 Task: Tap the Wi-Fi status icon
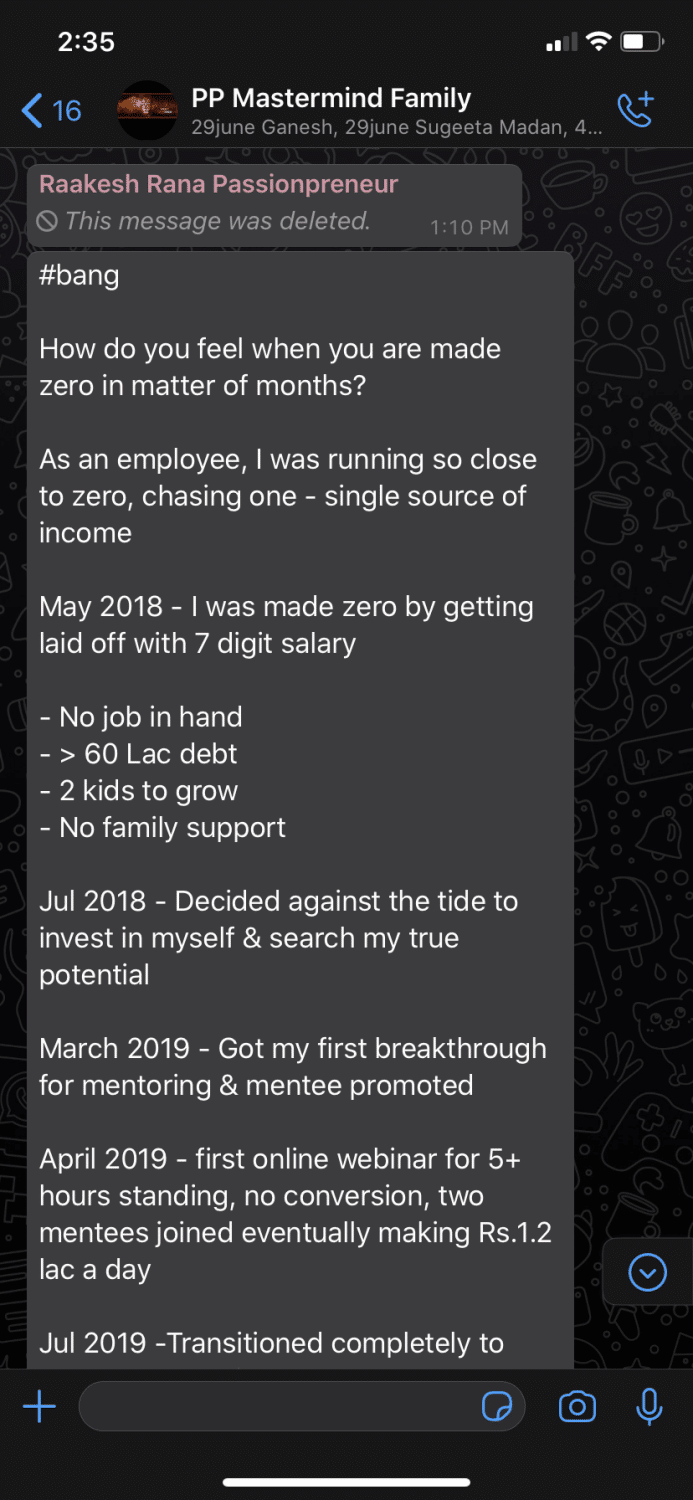point(599,42)
